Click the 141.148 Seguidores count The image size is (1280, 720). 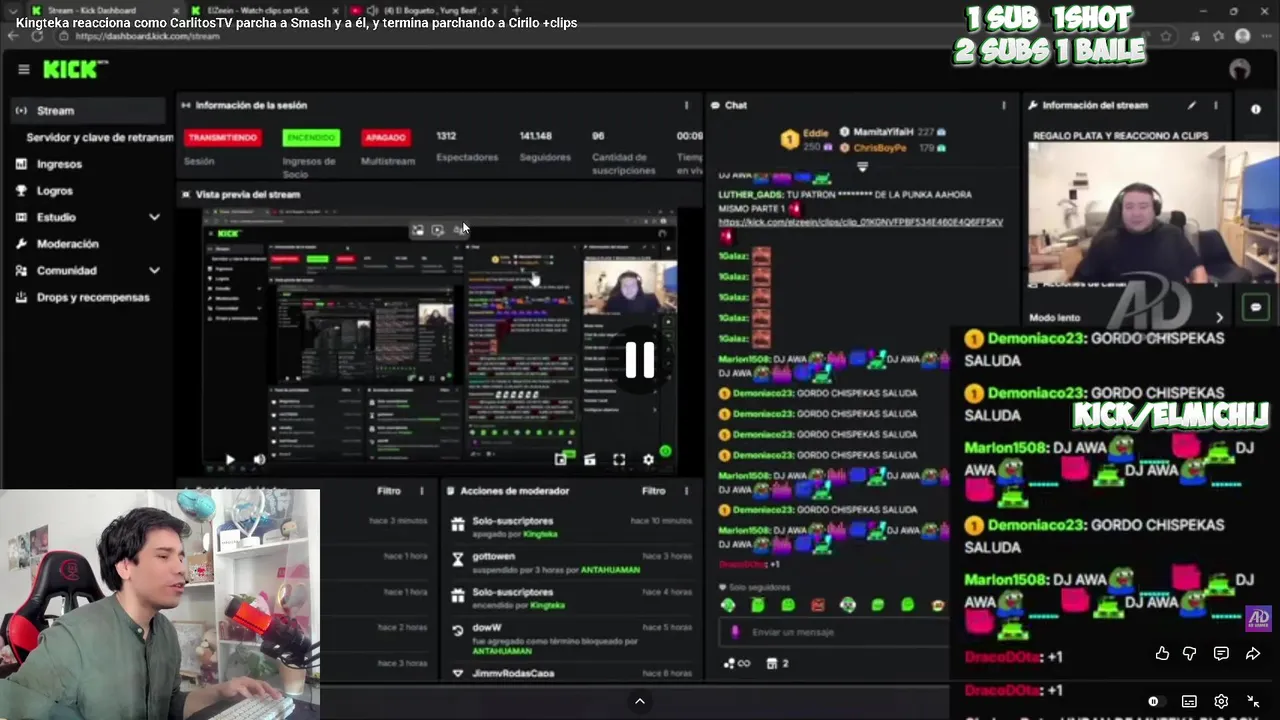click(535, 136)
